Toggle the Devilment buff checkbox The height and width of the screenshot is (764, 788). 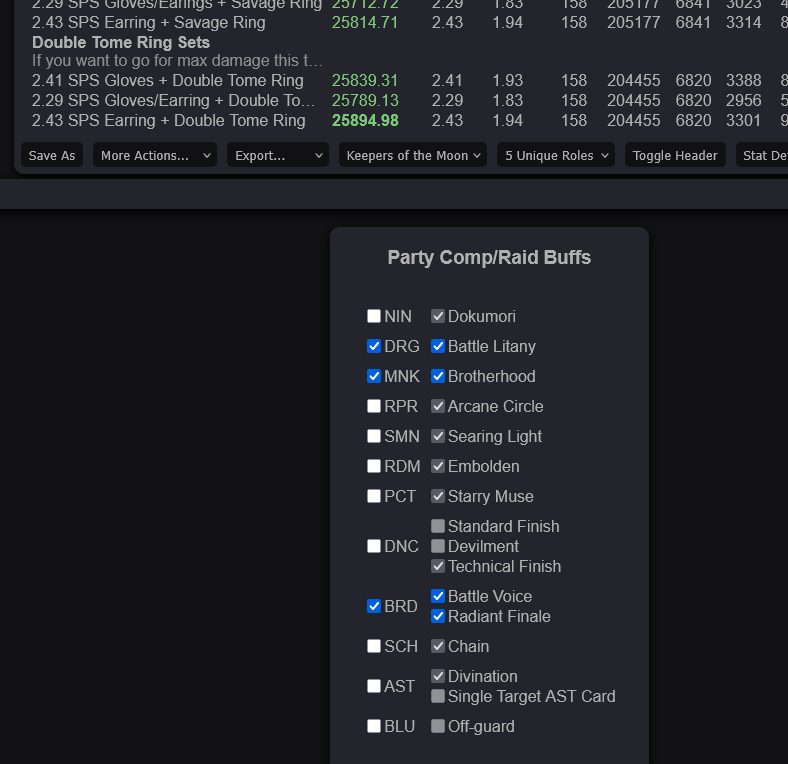pos(438,546)
